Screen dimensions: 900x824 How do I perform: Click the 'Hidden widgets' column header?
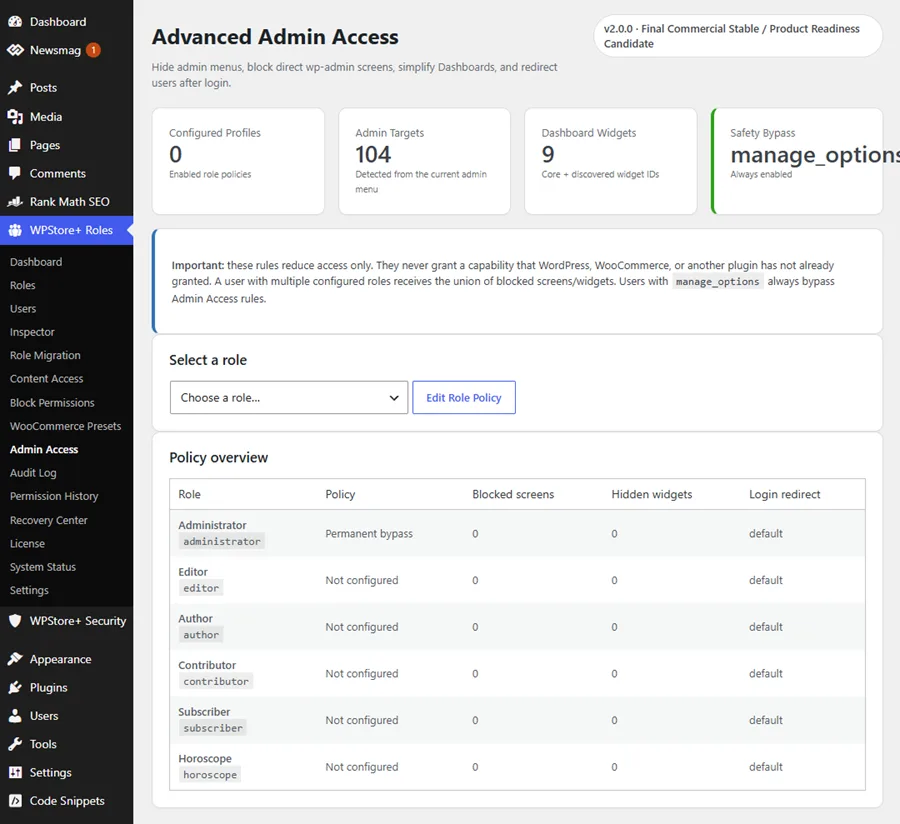pyautogui.click(x=651, y=494)
